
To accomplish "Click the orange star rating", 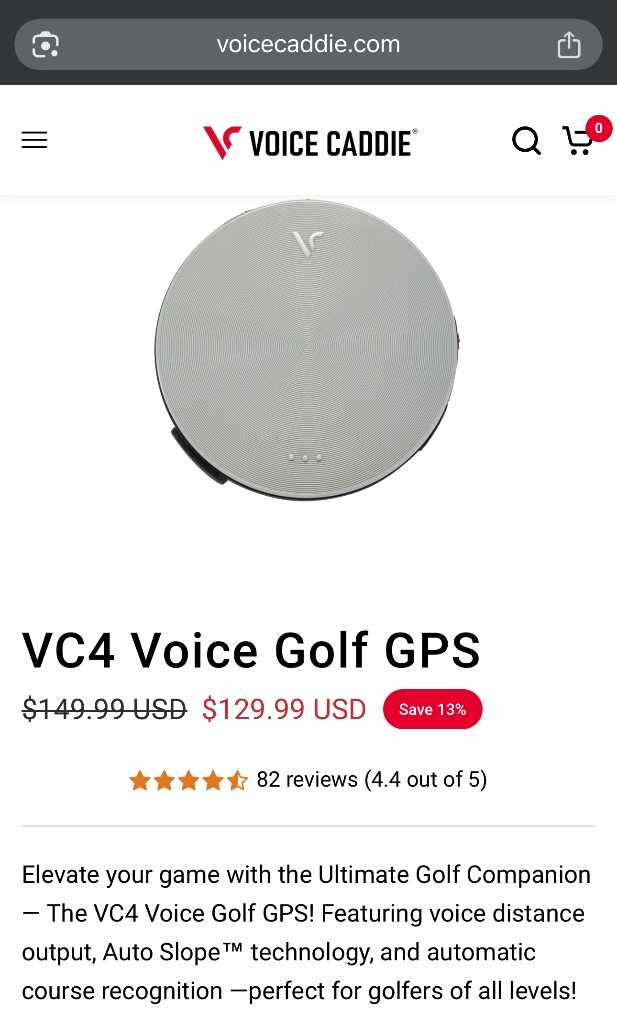I will pyautogui.click(x=188, y=780).
